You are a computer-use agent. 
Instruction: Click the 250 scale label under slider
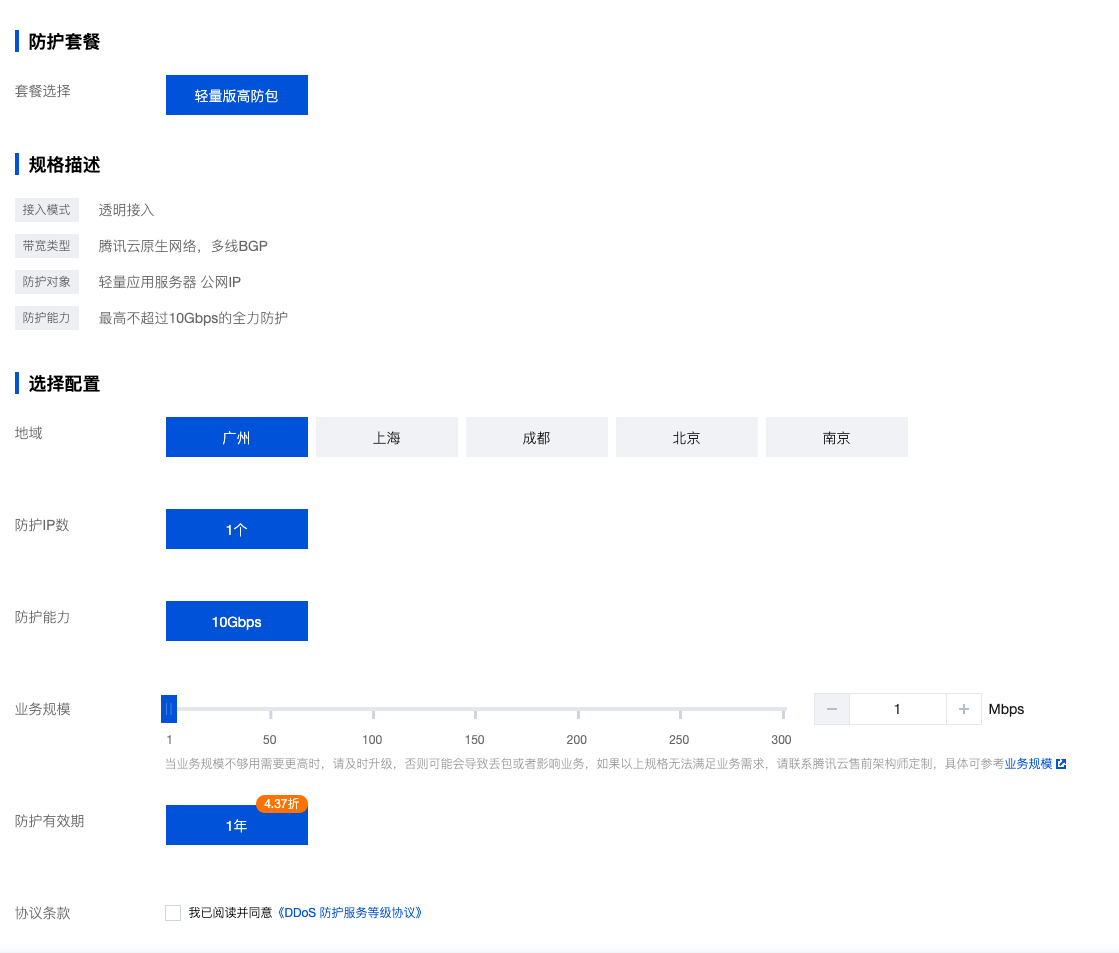[x=679, y=740]
